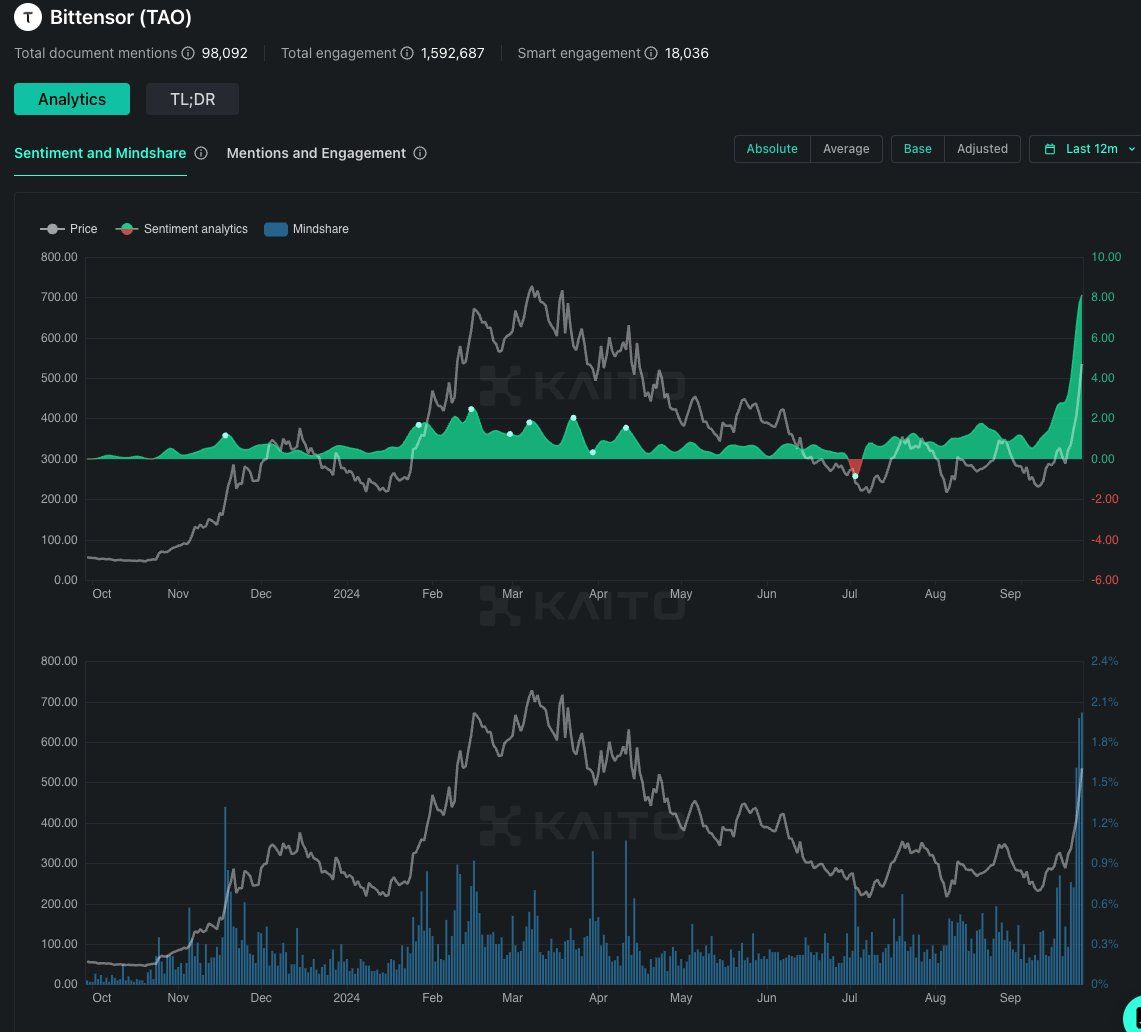Screen dimensions: 1141x1032
Task: Open the Last 12m time range dropdown
Action: tap(1090, 149)
